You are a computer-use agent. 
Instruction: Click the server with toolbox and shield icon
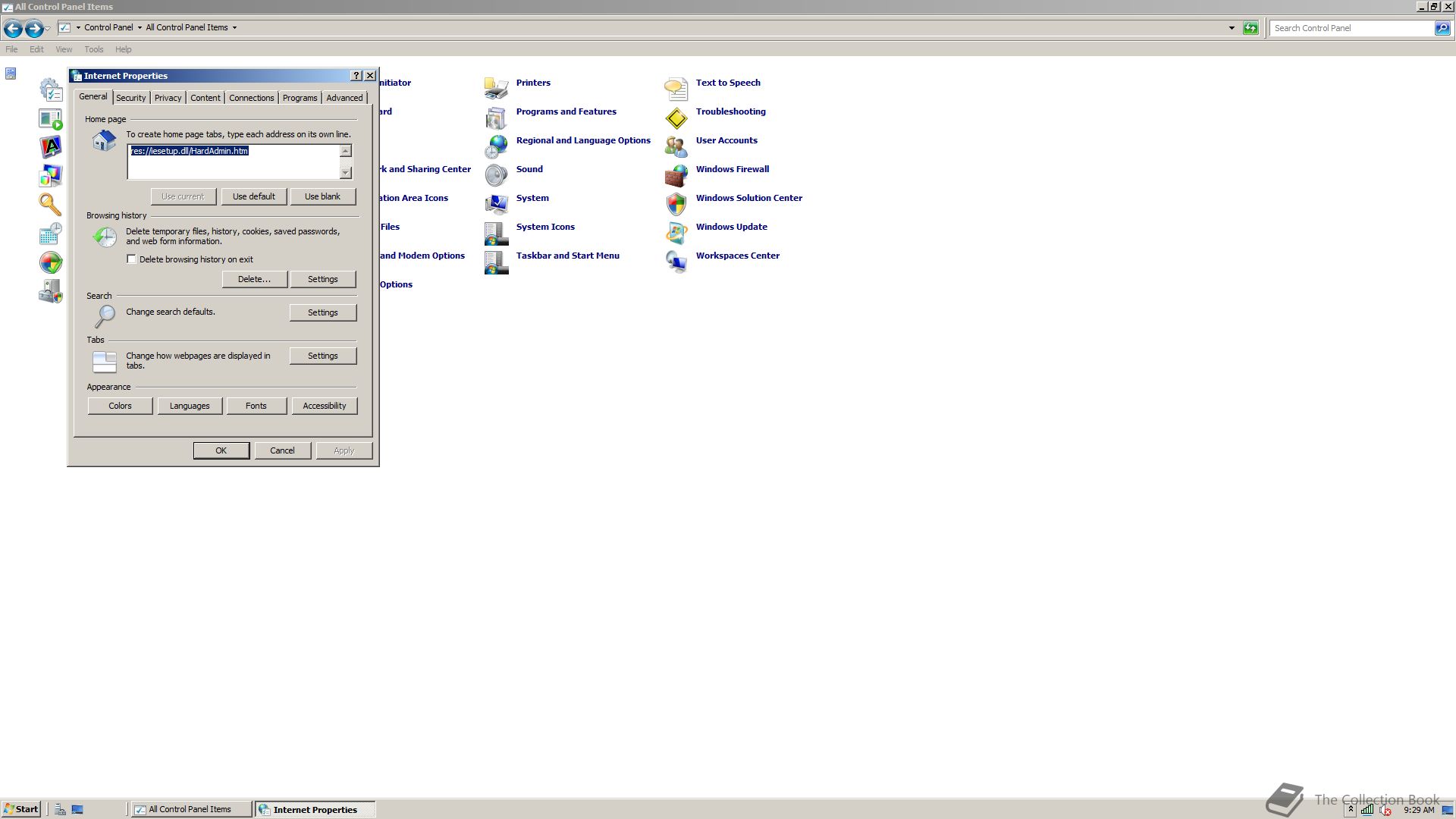click(51, 291)
